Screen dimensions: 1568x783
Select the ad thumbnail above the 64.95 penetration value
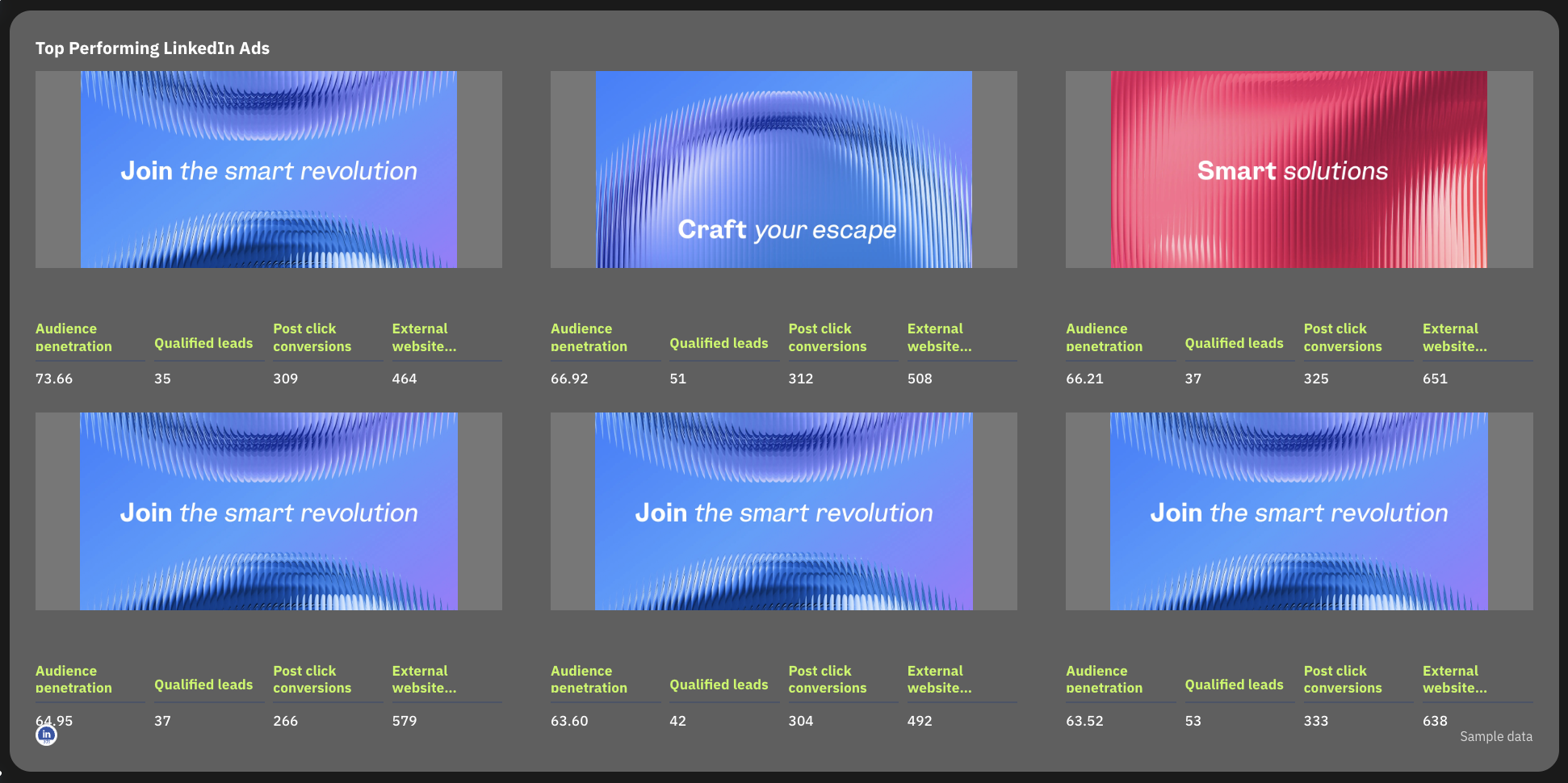[268, 511]
